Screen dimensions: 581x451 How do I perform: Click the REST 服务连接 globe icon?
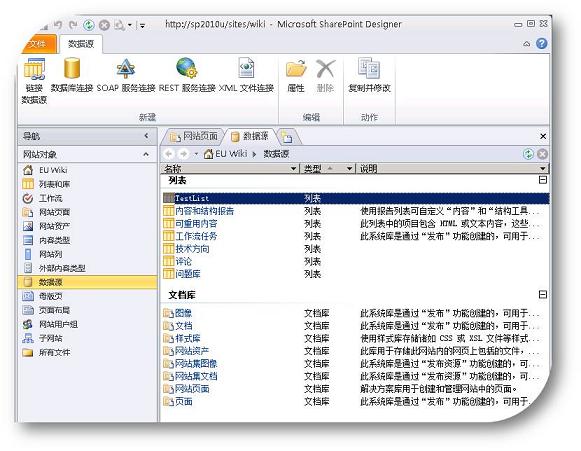tap(186, 68)
